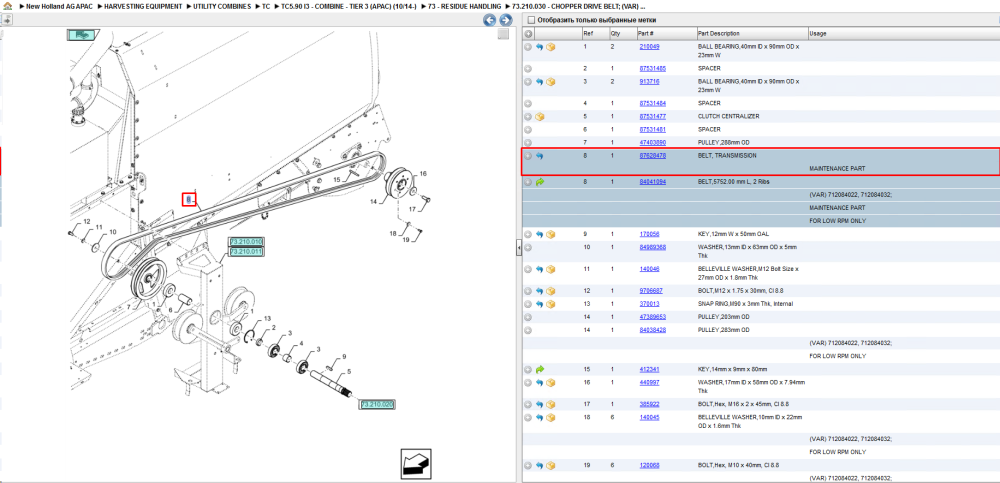The height and width of the screenshot is (483, 1000).
Task: Click green arrow icon for BELT,5752.00 mm row
Action: coord(540,182)
